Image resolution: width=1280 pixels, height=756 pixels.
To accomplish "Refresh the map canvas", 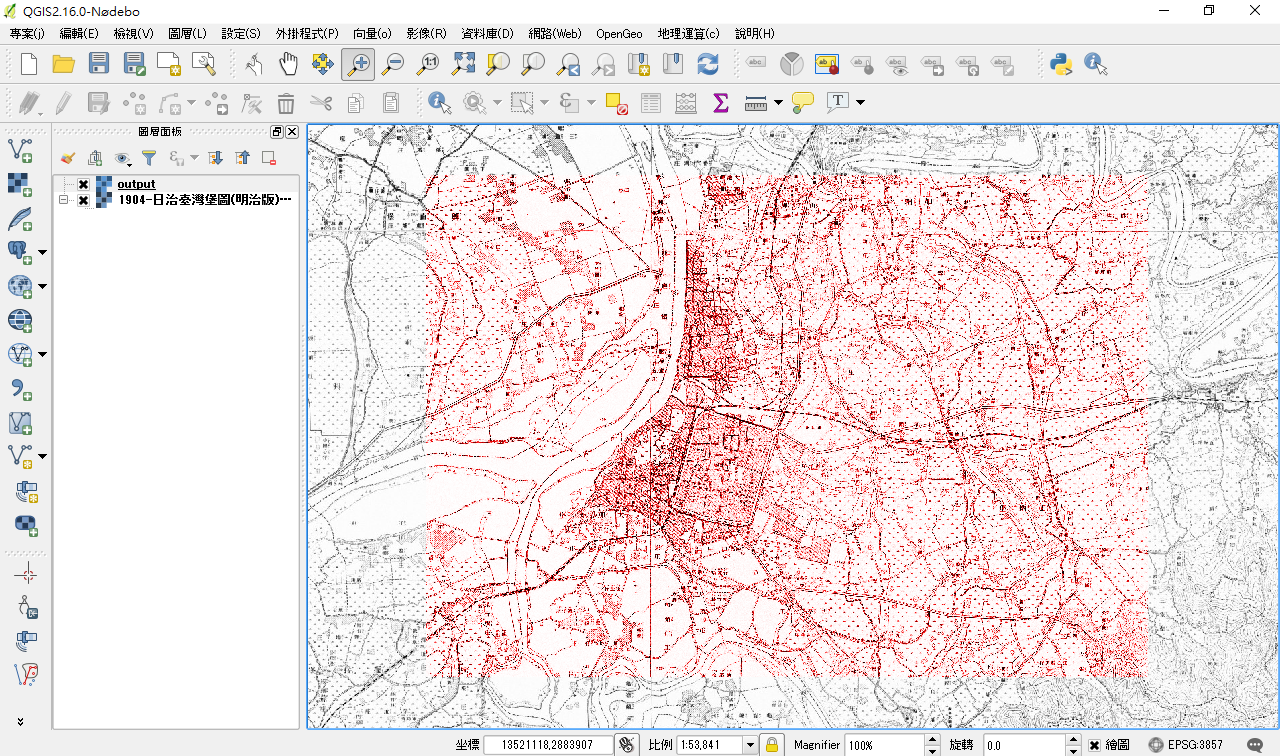I will pos(708,65).
